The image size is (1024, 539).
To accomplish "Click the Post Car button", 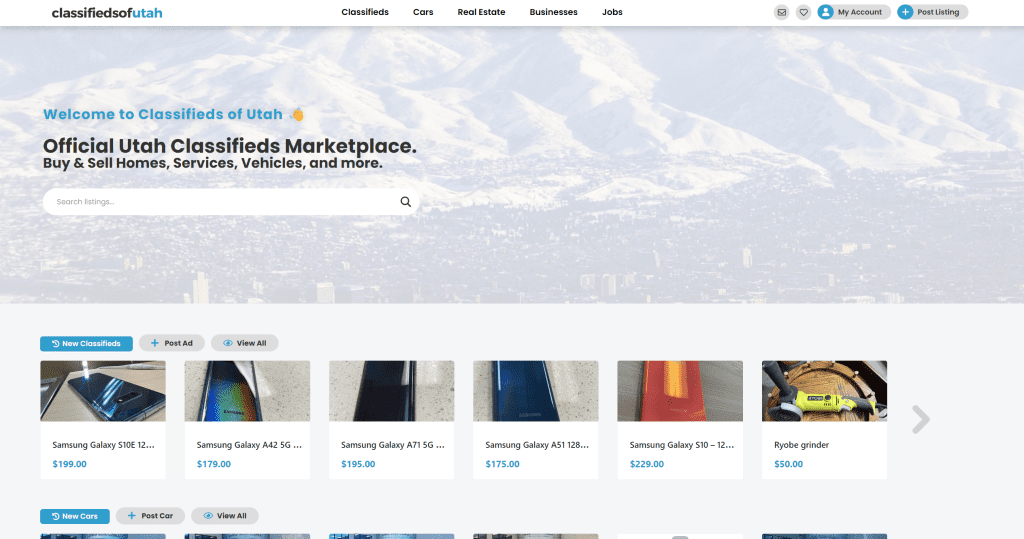I will [150, 516].
